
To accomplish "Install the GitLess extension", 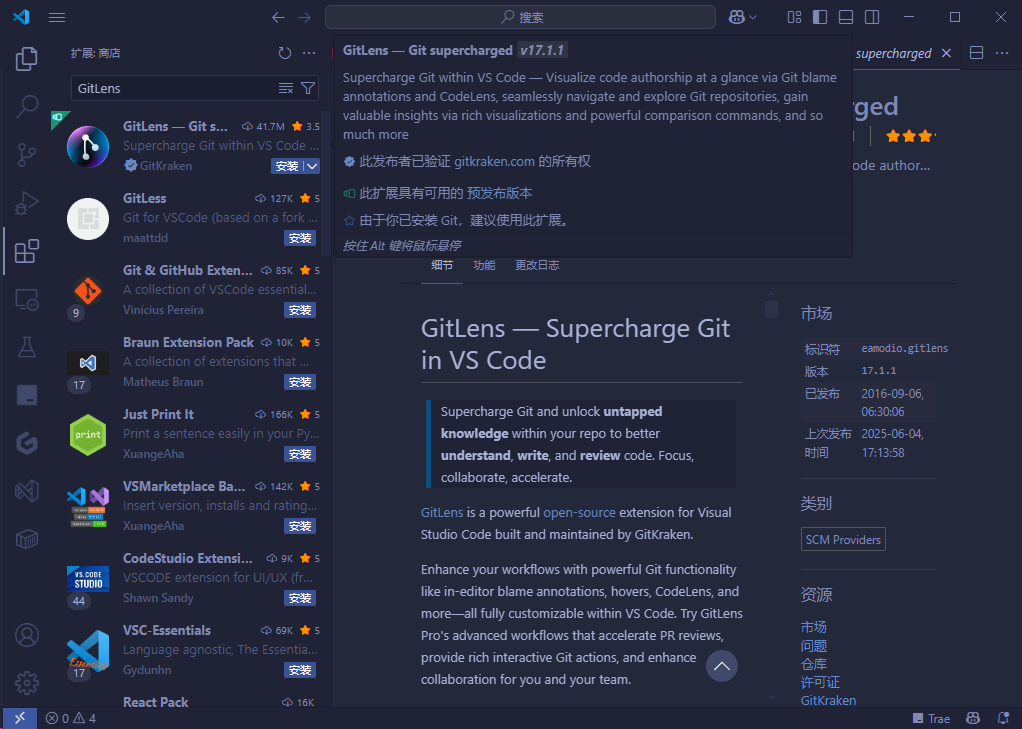I will (300, 238).
